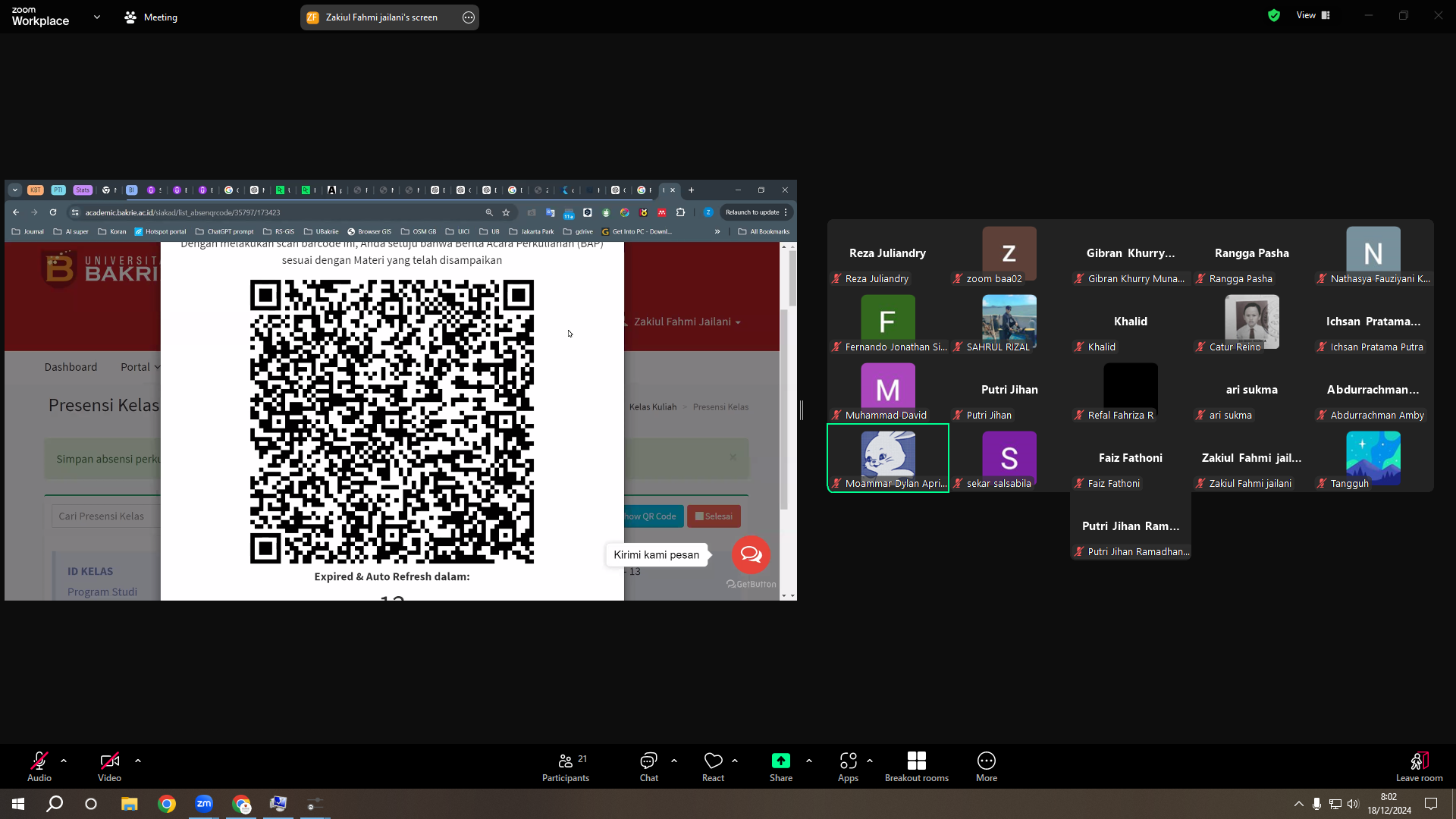Viewport: 1456px width, 819px height.
Task: Open the Kelas Kuliah breadcrumb link
Action: click(653, 407)
